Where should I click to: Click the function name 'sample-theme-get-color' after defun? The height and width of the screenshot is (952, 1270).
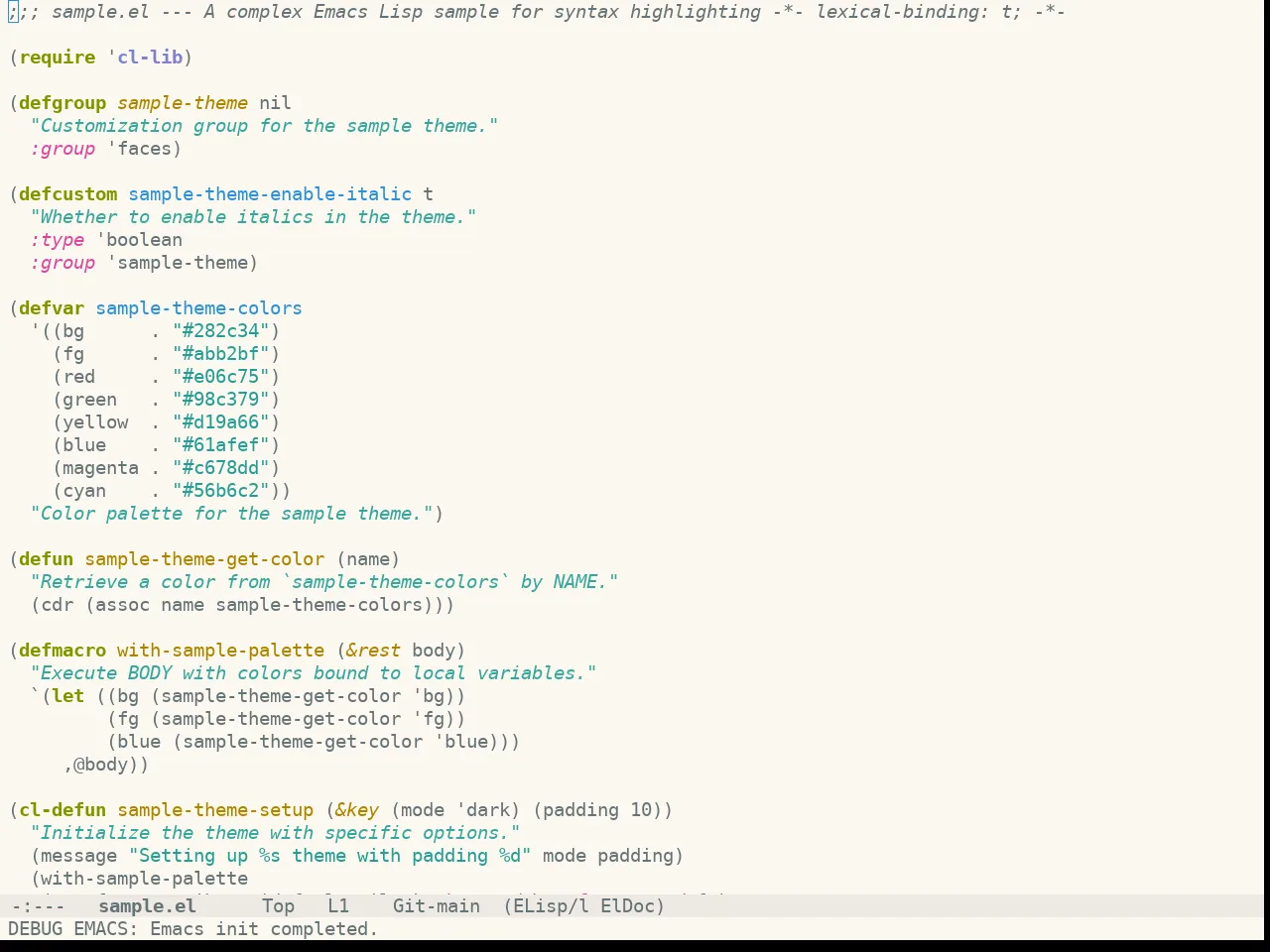(204, 559)
